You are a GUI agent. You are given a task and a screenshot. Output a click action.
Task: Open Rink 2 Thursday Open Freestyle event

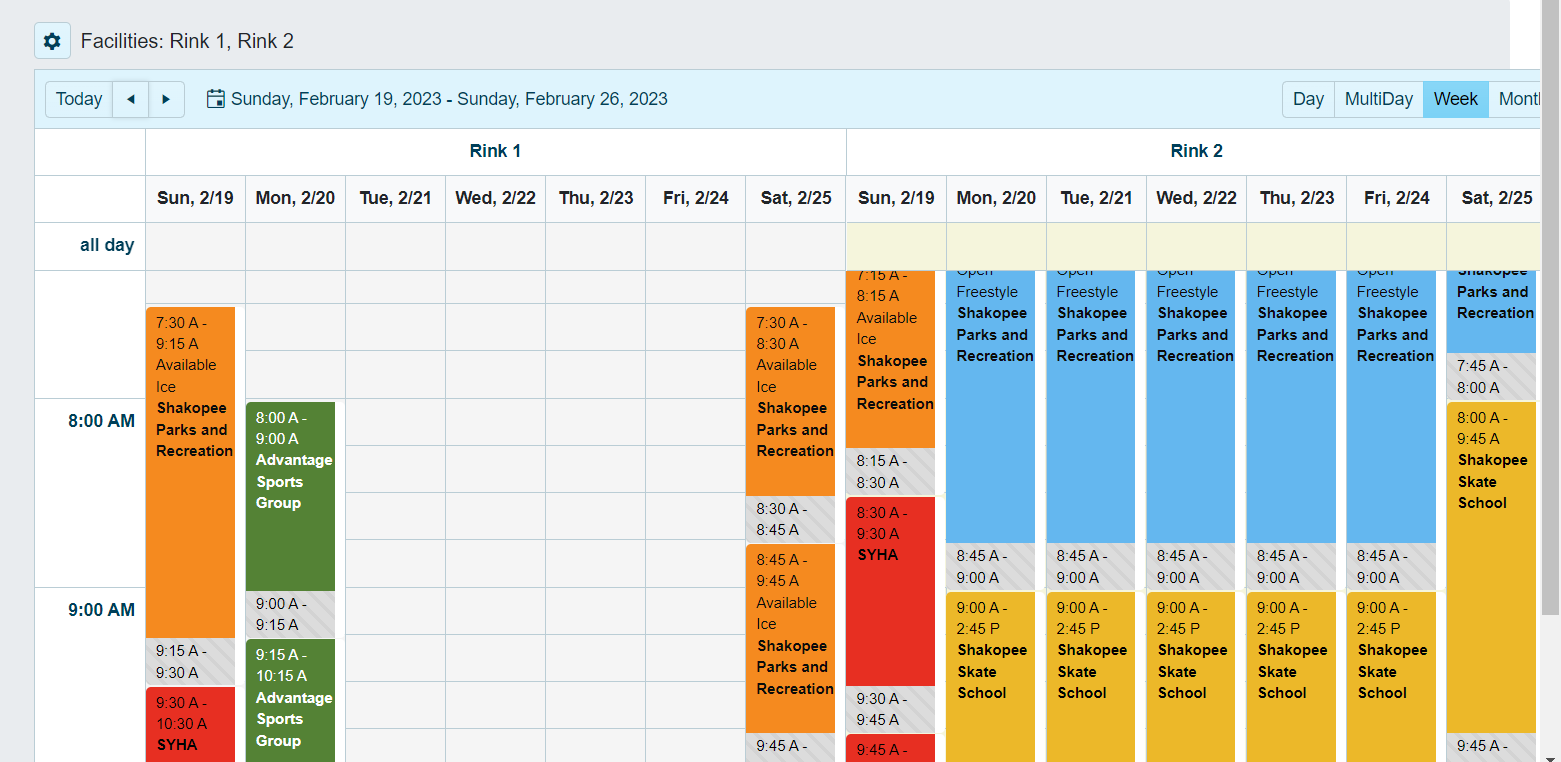1290,406
